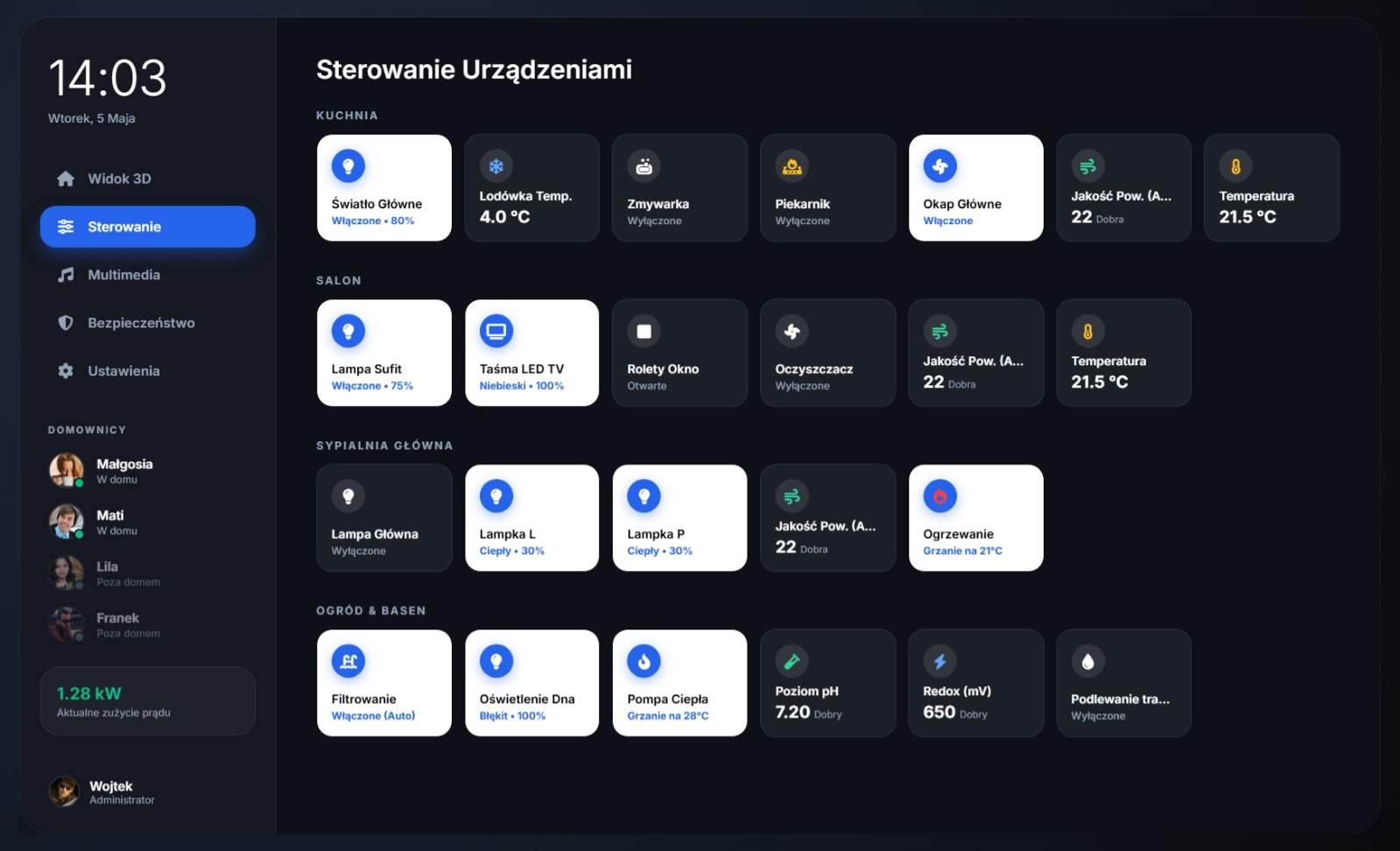Click the sliders icon beside Sterowanie
The height and width of the screenshot is (851, 1400).
point(66,227)
